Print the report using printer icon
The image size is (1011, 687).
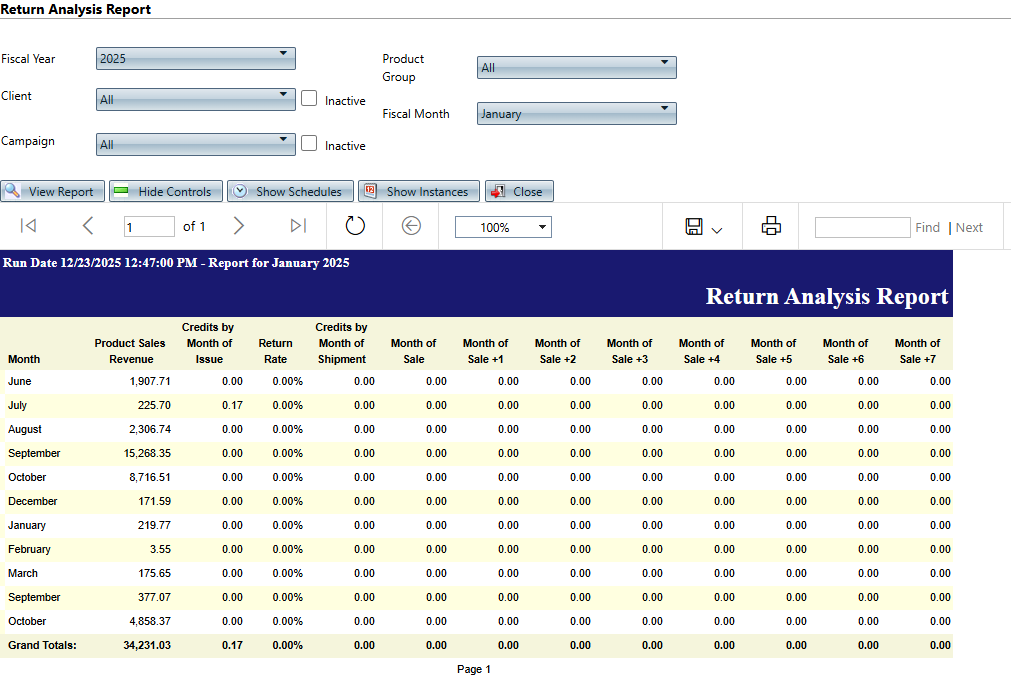771,226
